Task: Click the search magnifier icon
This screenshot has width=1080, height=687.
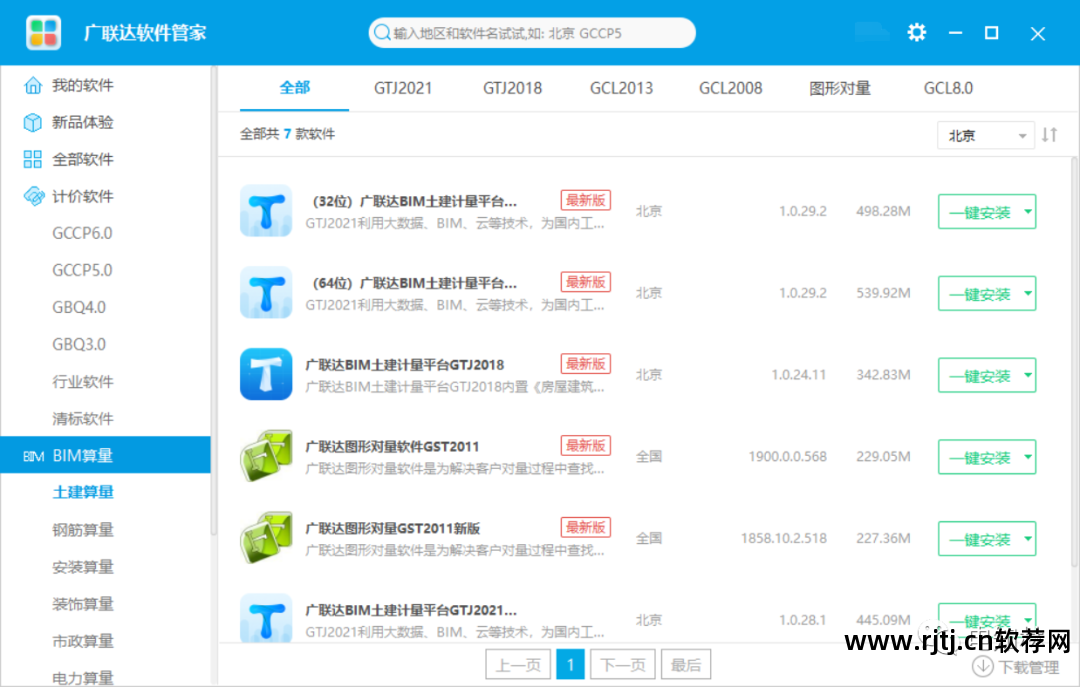Action: coord(382,32)
